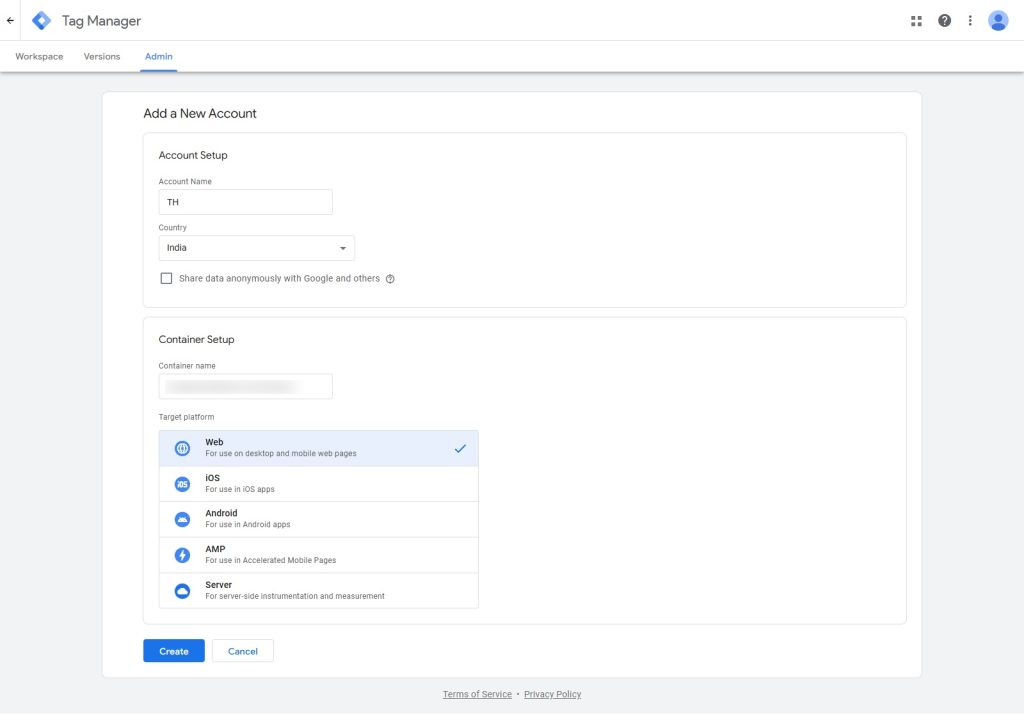Screen dimensions: 1024x714
Task: Click the Account Name input field
Action: click(245, 201)
